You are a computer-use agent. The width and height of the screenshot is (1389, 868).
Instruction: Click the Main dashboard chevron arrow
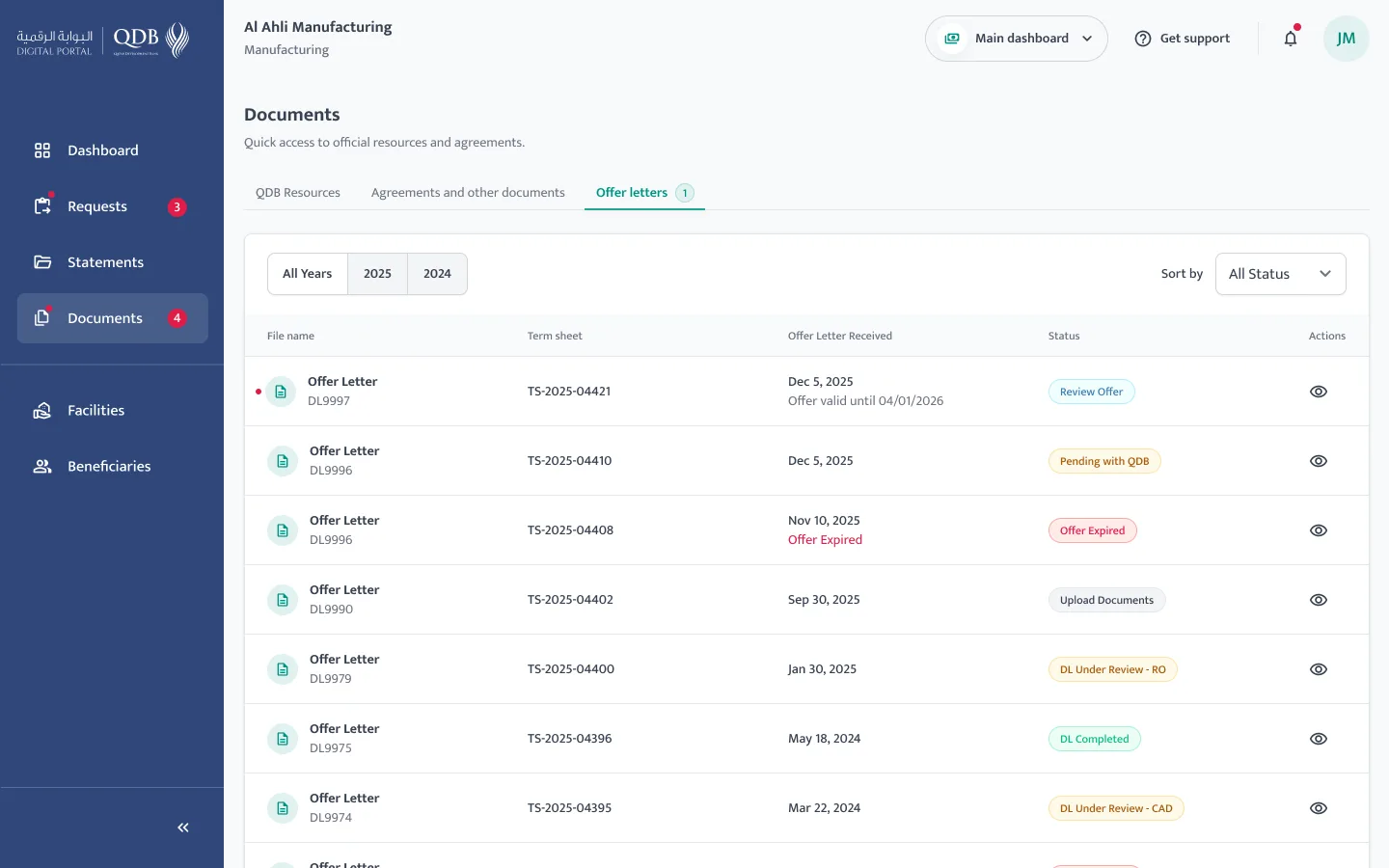1087,39
